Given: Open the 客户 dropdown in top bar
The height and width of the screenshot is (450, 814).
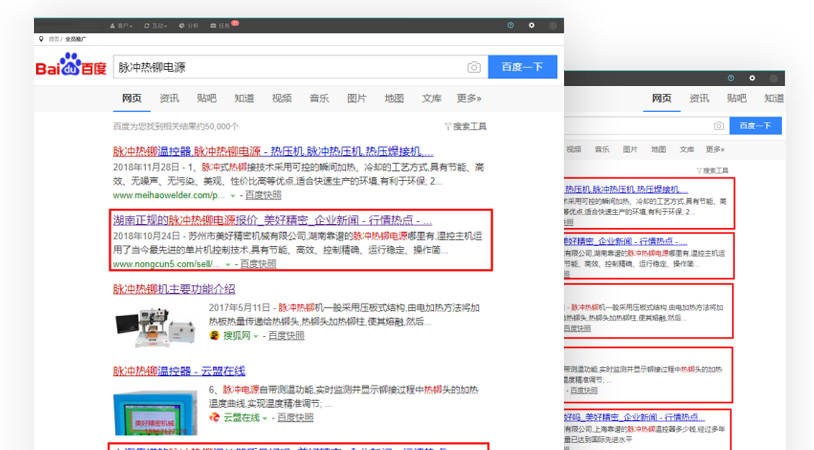Looking at the screenshot, I should pyautogui.click(x=121, y=25).
